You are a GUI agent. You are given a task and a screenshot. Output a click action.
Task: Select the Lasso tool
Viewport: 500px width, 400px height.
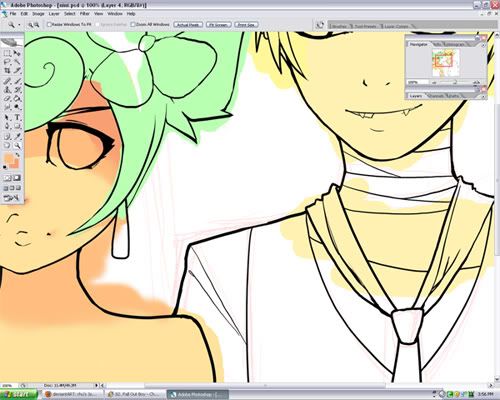(x=7, y=62)
